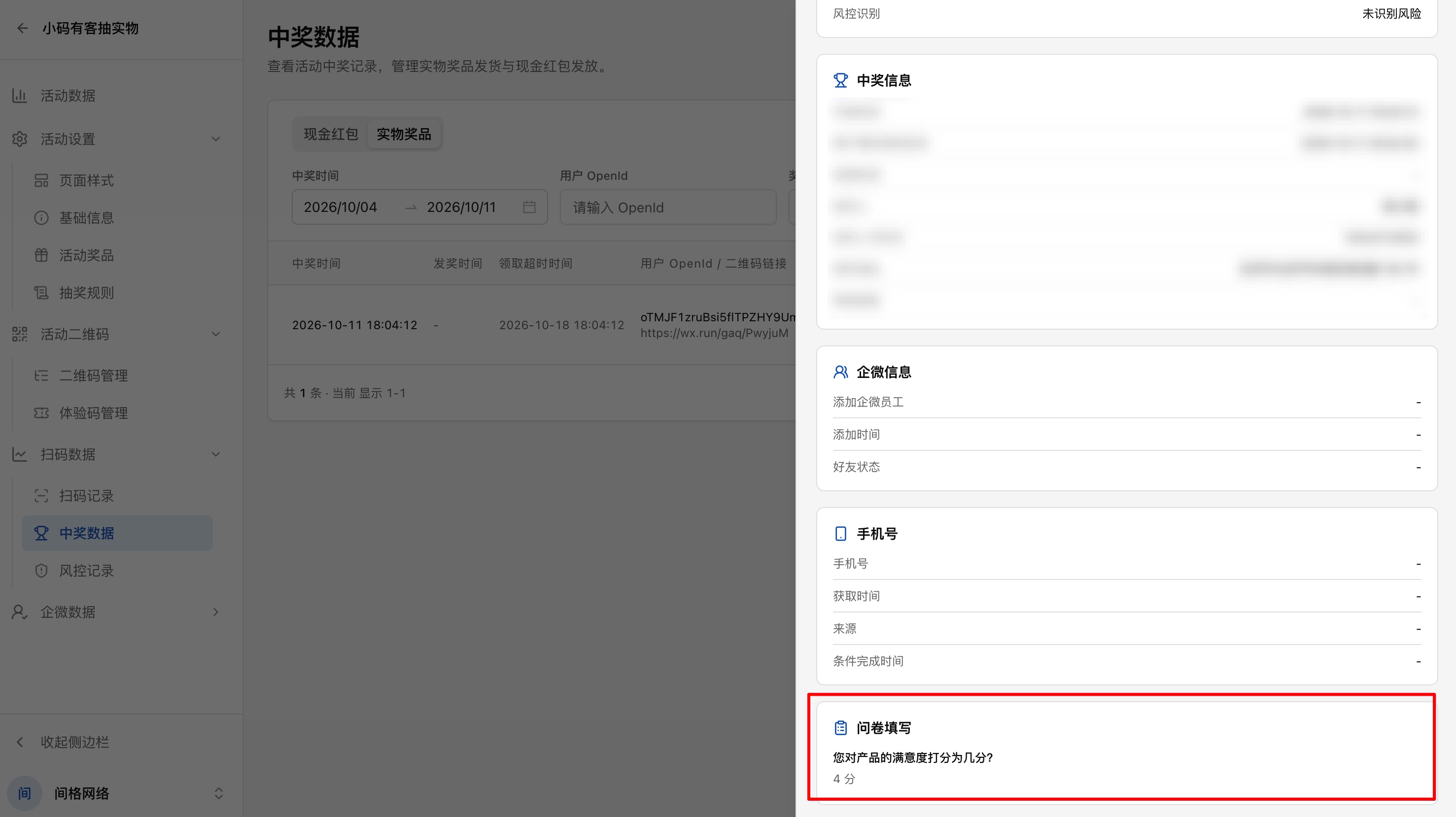The image size is (1456, 817).
Task: Click the 间格网络 avatar badge
Action: click(24, 793)
